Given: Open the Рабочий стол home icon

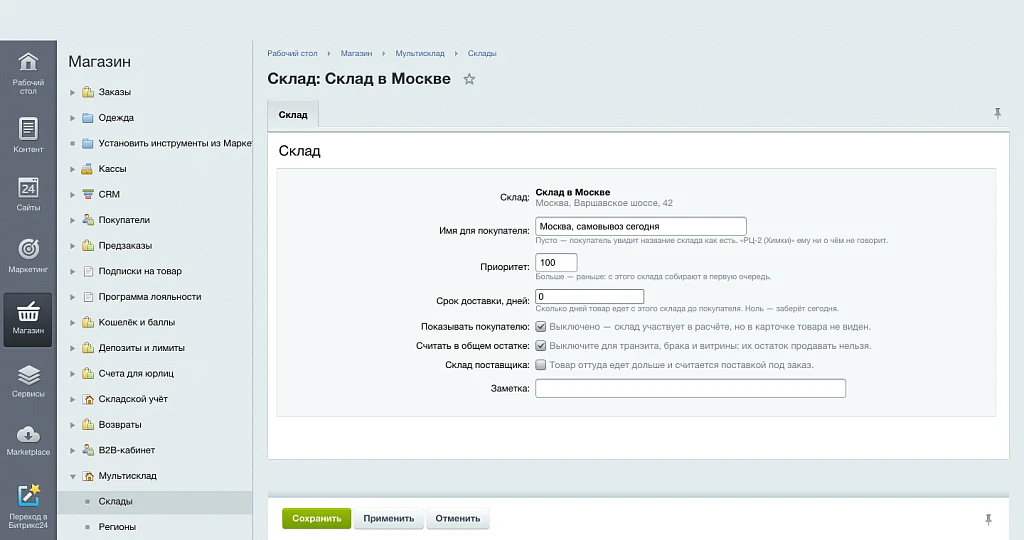Looking at the screenshot, I should [28, 63].
